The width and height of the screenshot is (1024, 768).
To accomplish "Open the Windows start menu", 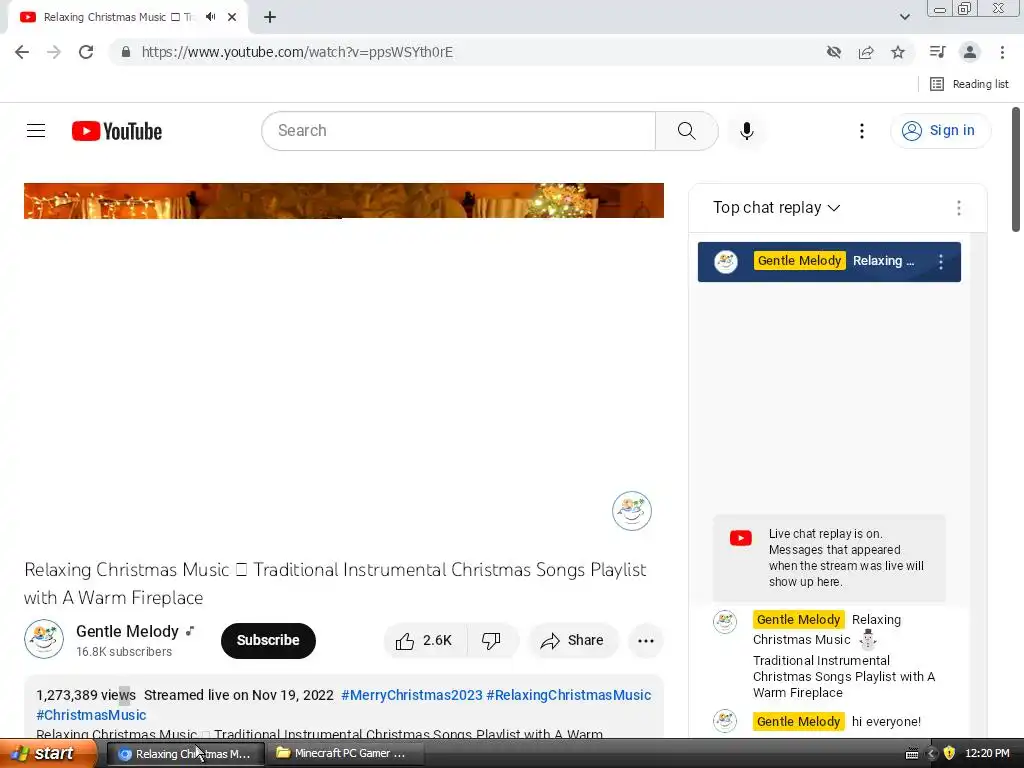I will tap(47, 753).
